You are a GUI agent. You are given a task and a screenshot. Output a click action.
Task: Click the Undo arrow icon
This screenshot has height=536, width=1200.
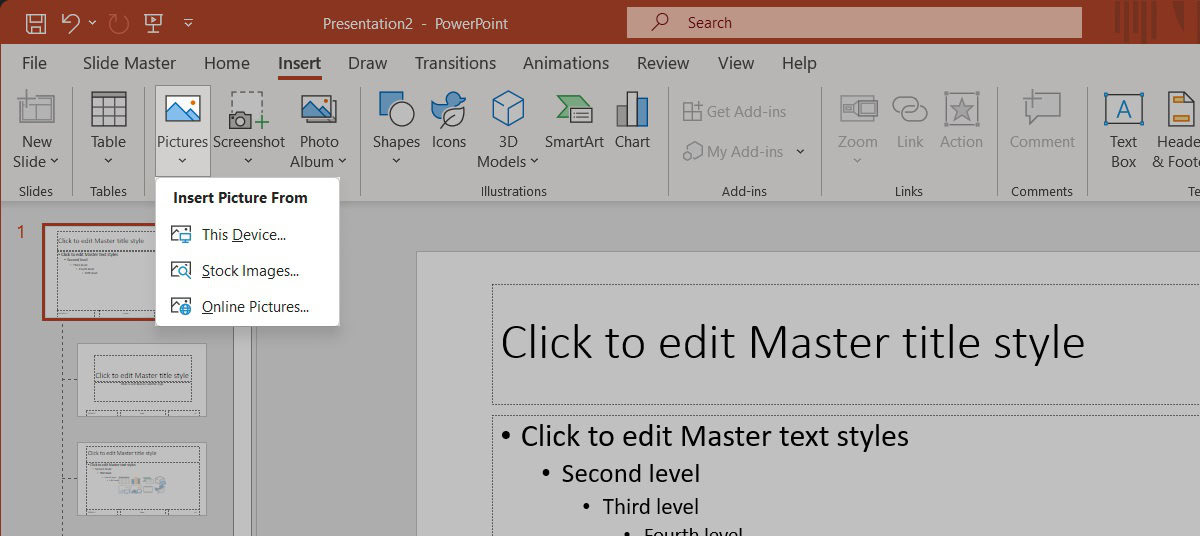point(69,23)
